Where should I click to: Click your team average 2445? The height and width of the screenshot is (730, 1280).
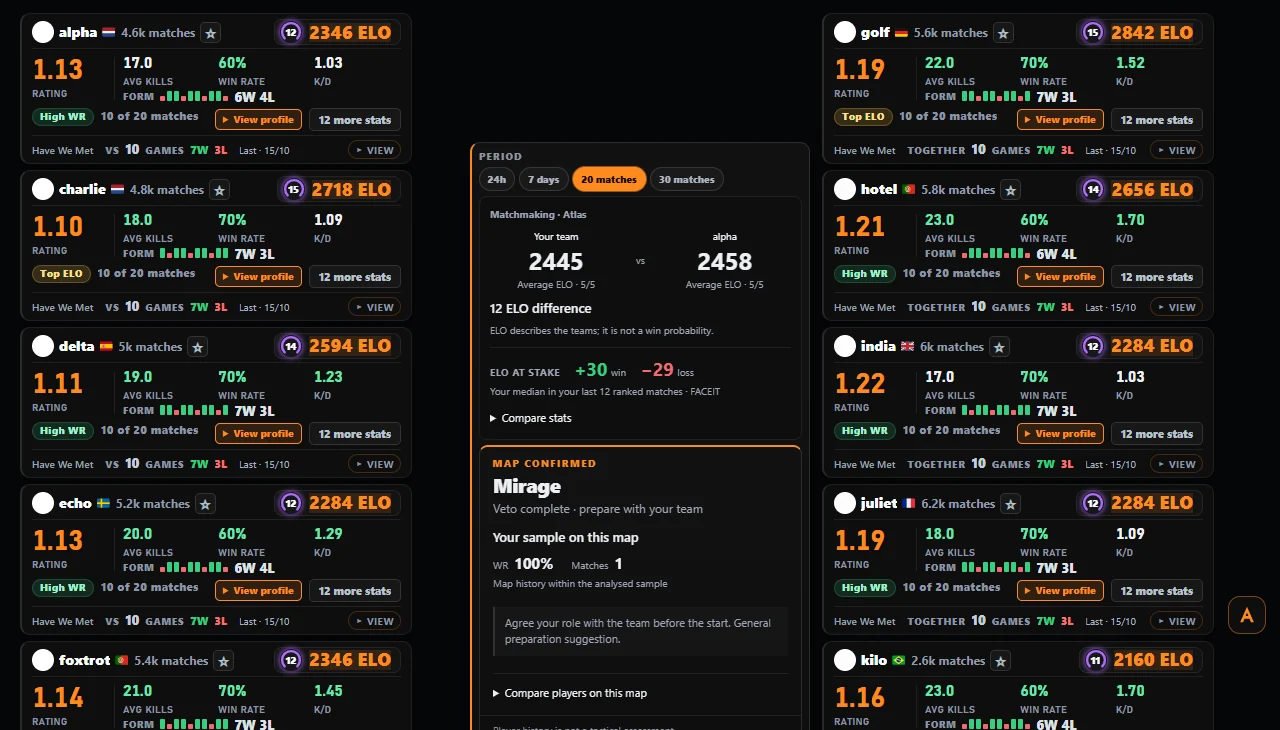556,262
